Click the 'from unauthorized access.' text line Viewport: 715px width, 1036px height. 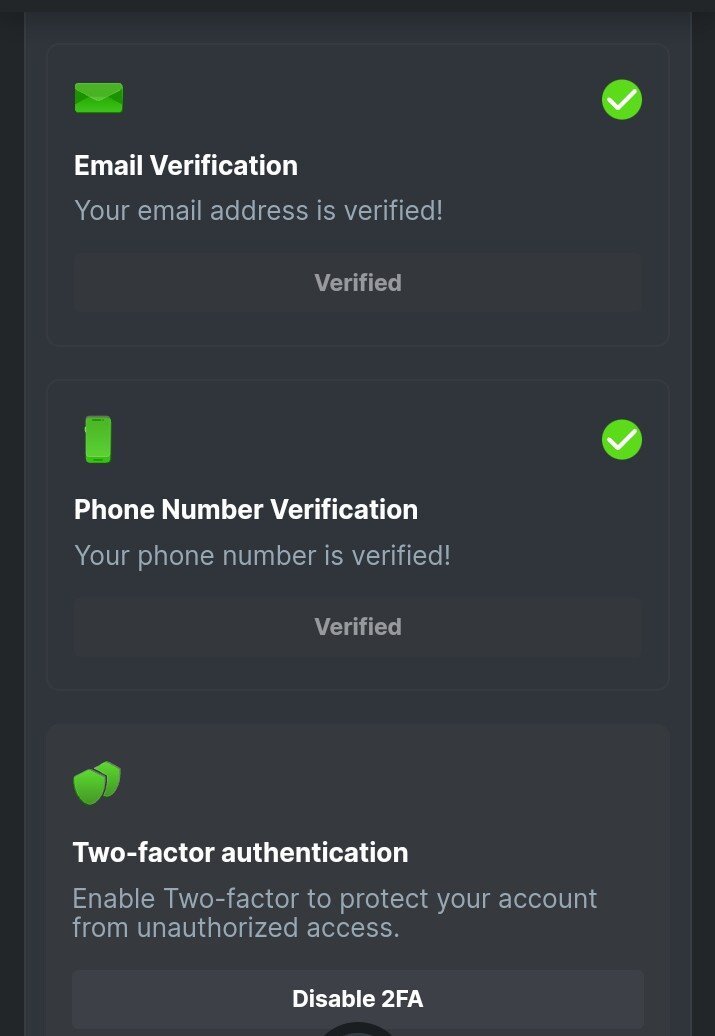pyautogui.click(x=235, y=927)
